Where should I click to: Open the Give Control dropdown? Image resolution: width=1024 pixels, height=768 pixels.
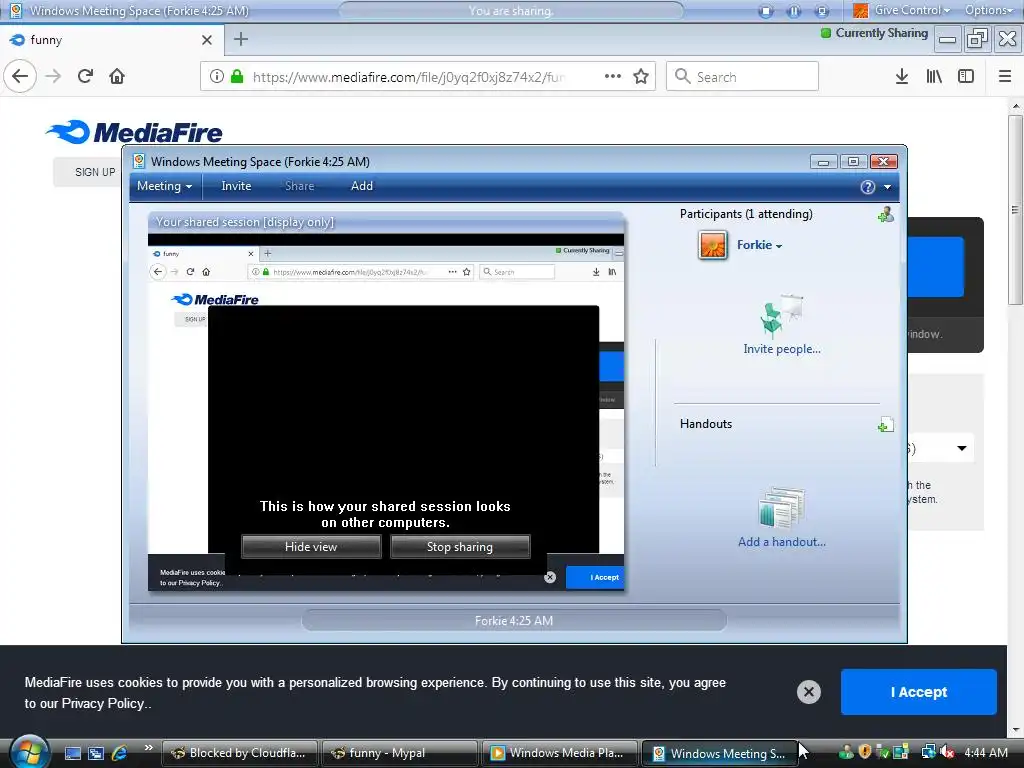(902, 10)
